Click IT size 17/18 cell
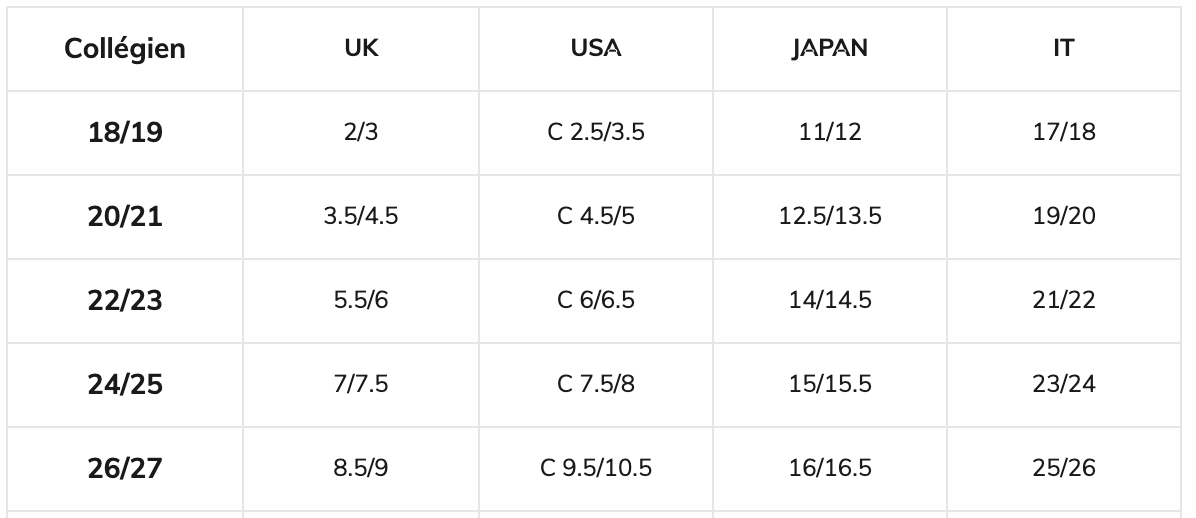Screen dimensions: 1196x518 [1064, 133]
